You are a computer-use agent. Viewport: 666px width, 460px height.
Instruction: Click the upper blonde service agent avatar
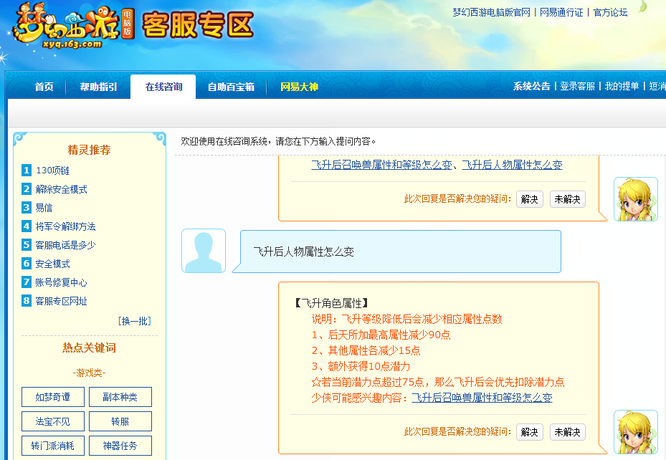pyautogui.click(x=635, y=199)
